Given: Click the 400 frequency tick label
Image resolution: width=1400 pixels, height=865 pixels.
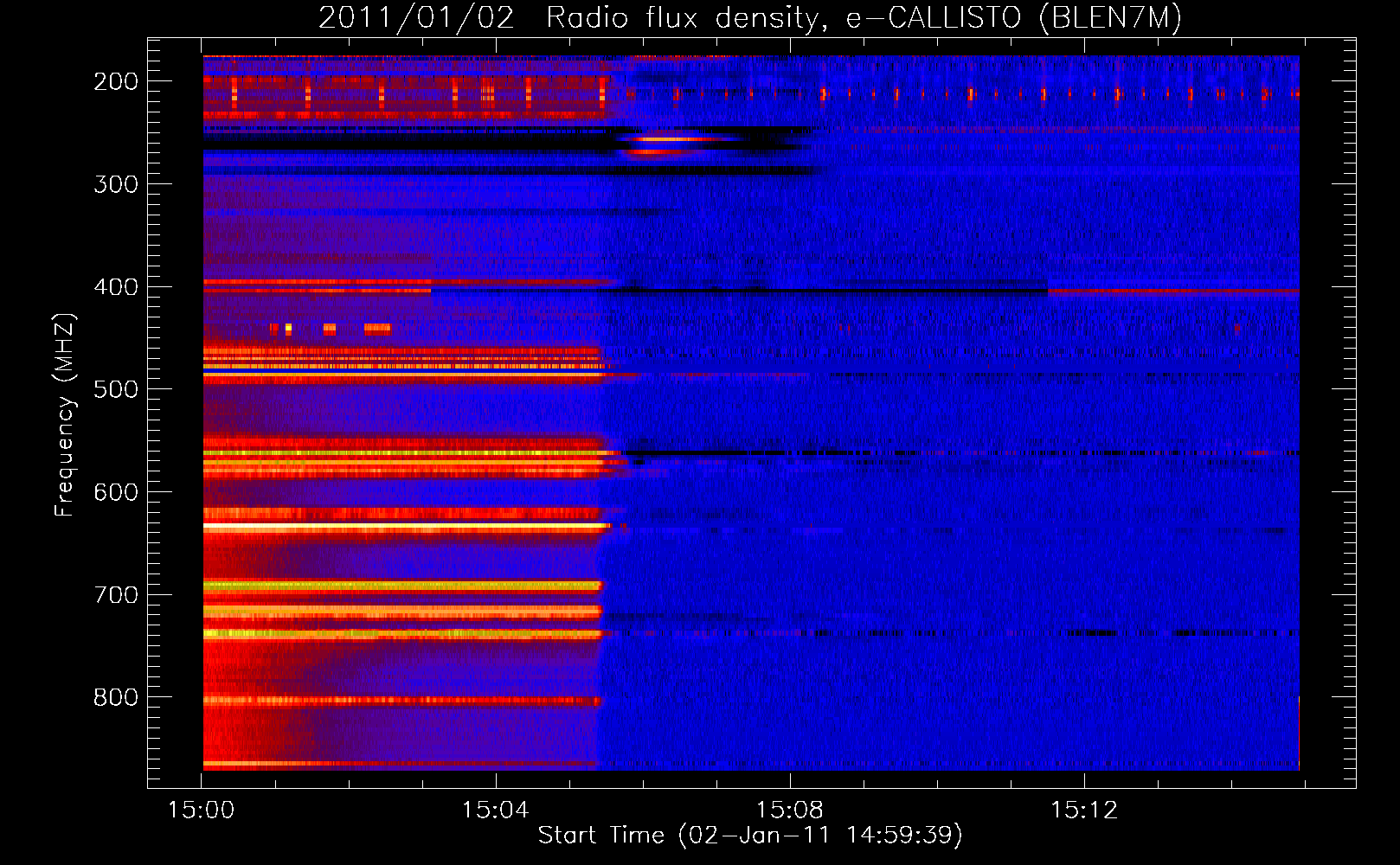Looking at the screenshot, I should [x=116, y=287].
